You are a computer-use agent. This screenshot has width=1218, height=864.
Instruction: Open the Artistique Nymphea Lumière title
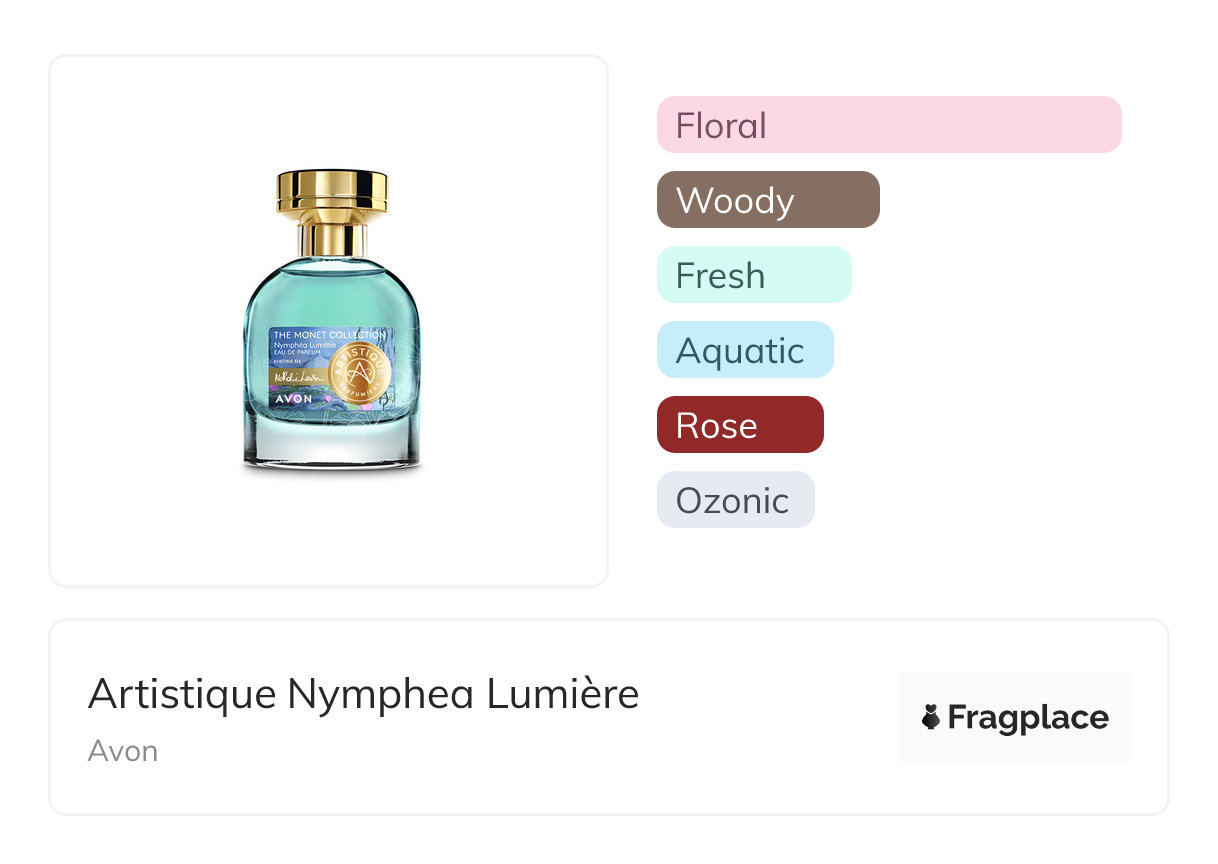[x=363, y=694]
